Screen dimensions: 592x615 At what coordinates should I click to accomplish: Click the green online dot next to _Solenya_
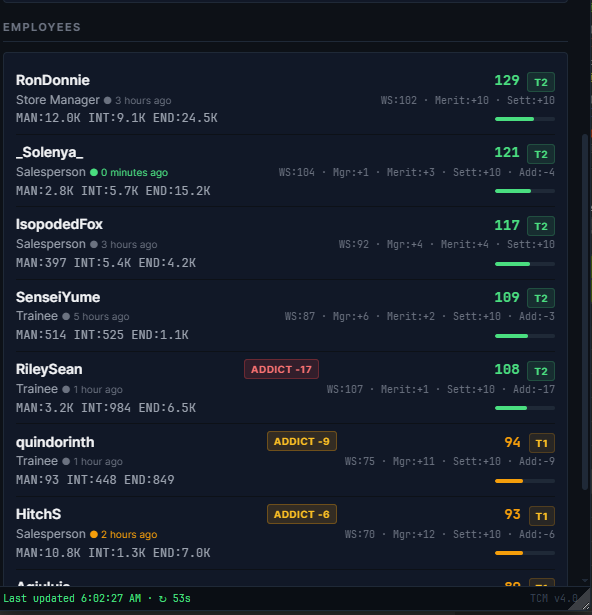click(94, 172)
